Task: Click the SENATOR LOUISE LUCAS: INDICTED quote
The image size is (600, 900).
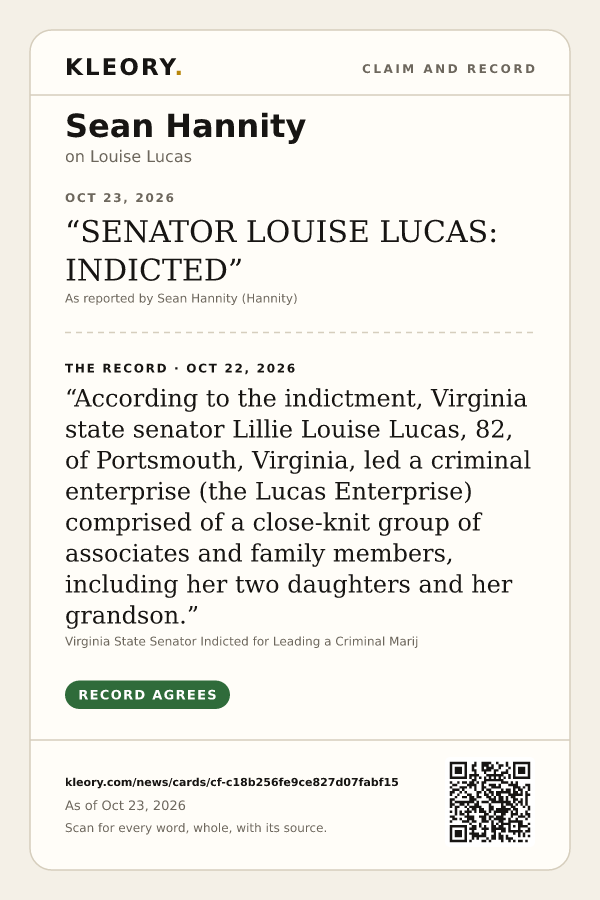Action: 281,251
